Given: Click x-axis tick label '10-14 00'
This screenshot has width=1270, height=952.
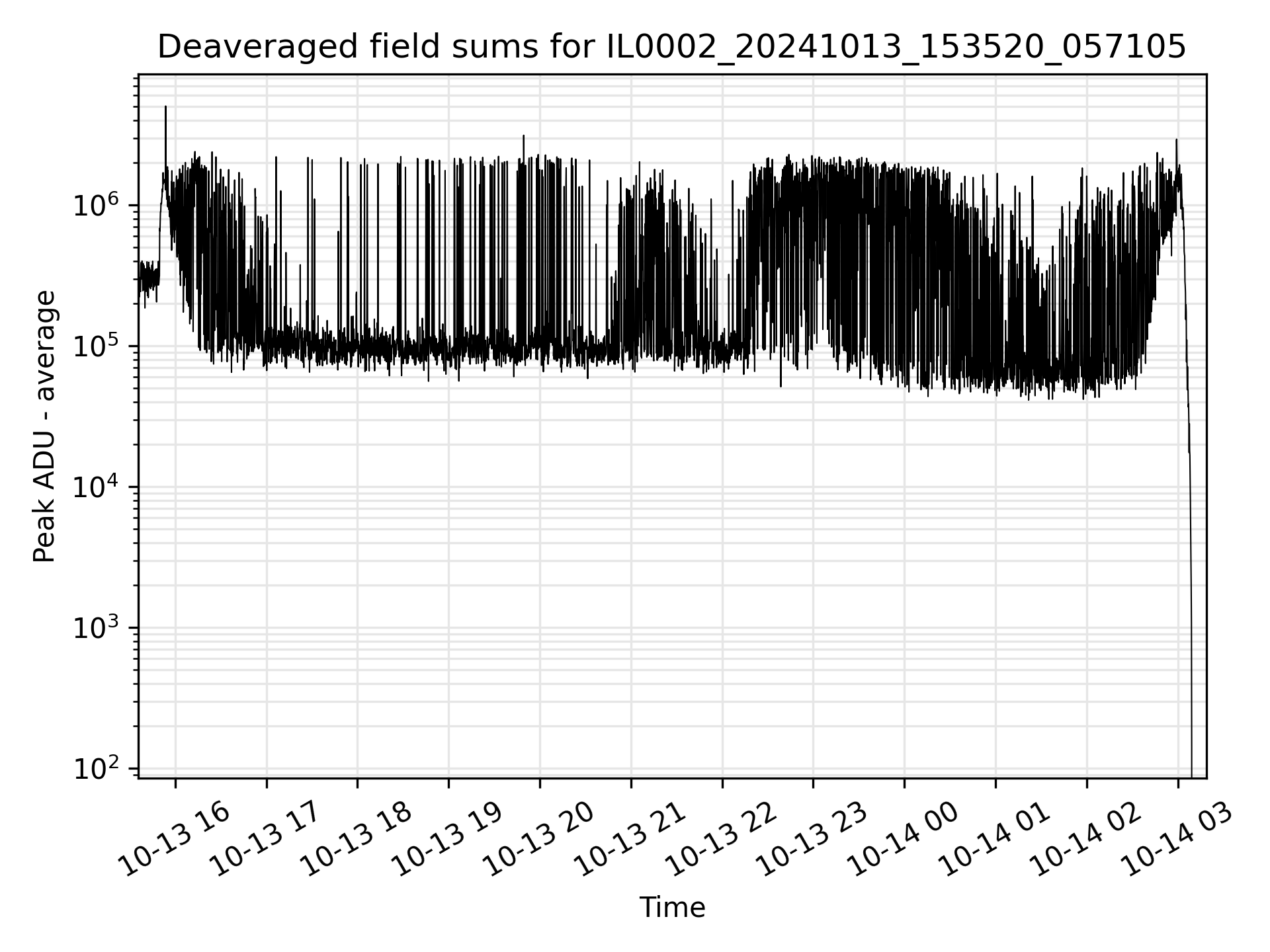Looking at the screenshot, I should [x=904, y=840].
